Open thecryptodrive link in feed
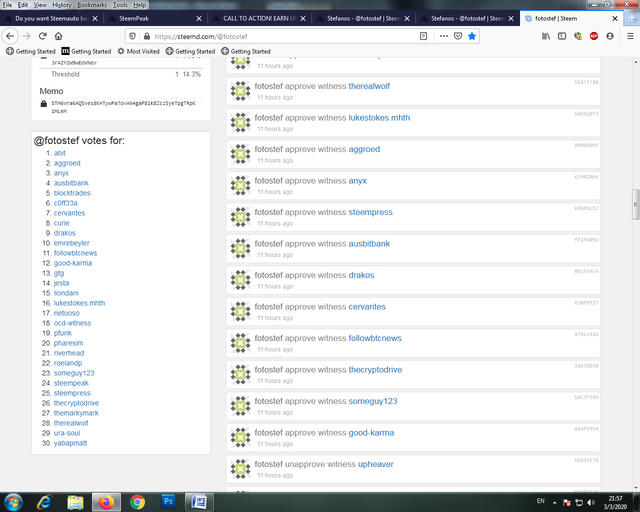 click(375, 370)
